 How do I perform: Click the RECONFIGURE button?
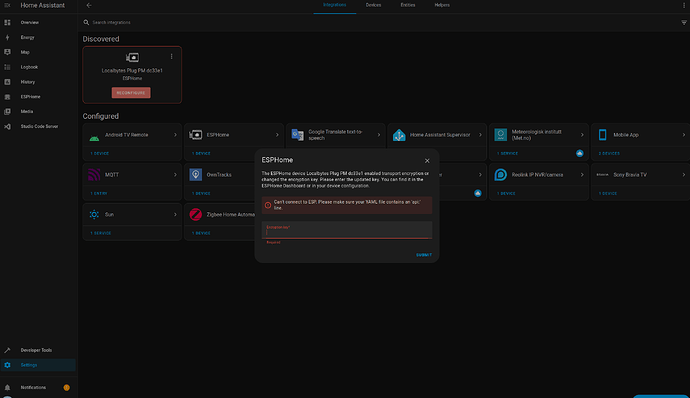tap(131, 93)
